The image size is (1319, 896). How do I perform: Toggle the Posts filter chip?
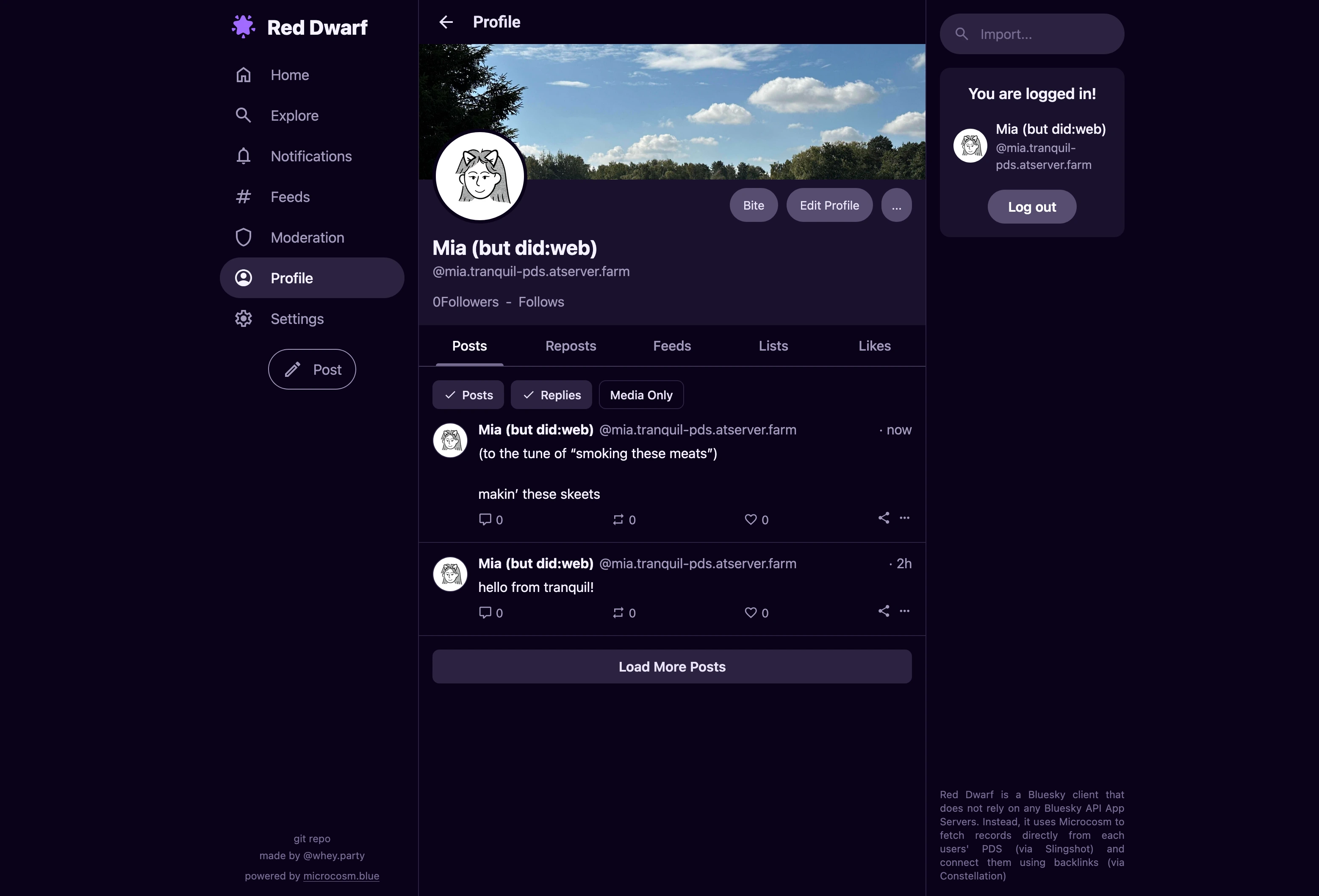[468, 395]
